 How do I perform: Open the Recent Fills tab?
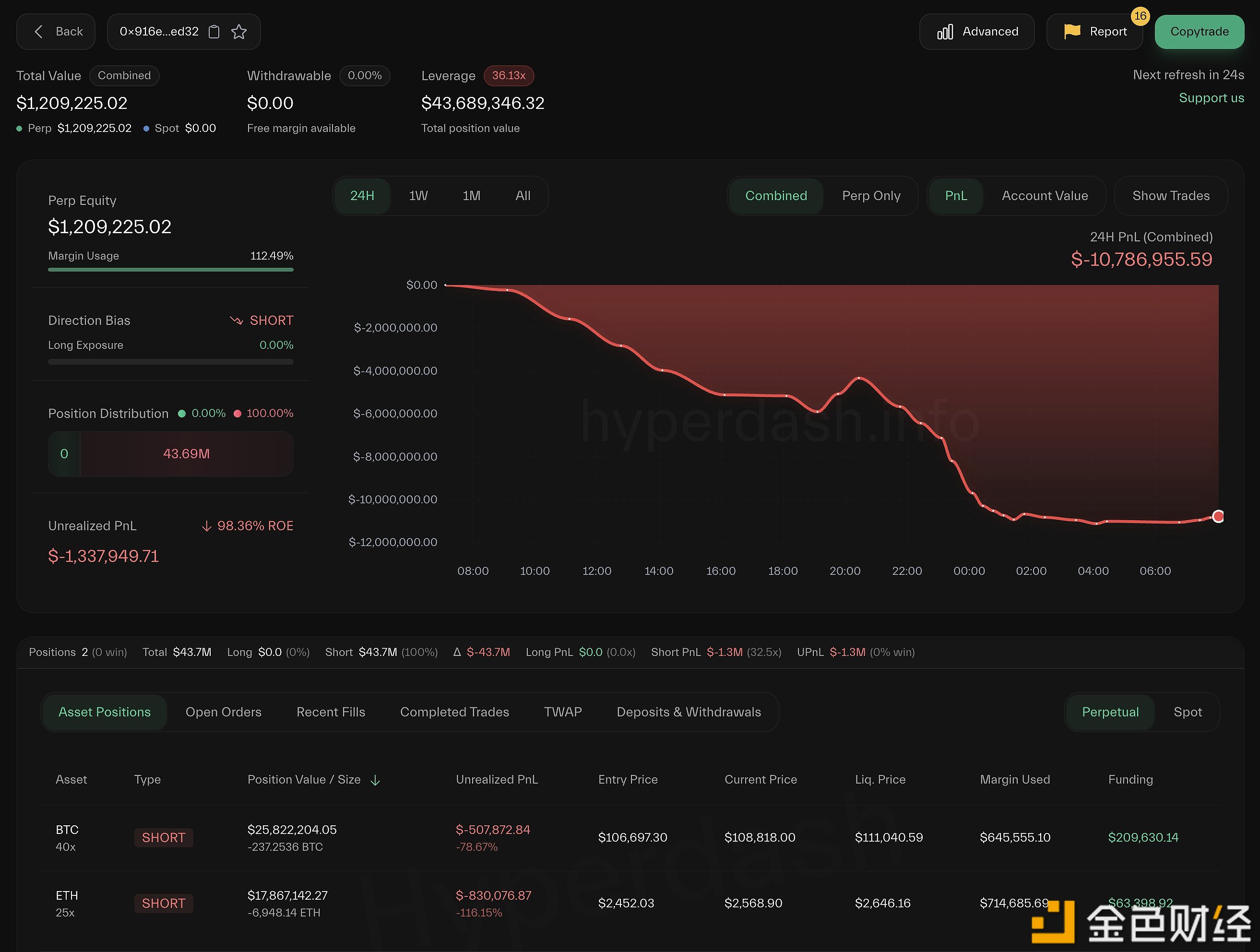tap(331, 712)
